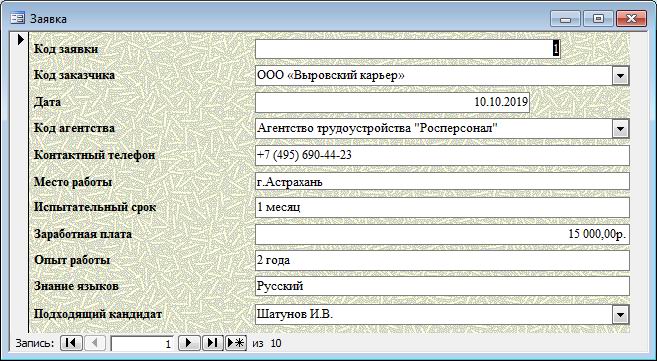The image size is (657, 361).
Task: Open the Код агентства dropdown
Action: click(621, 129)
